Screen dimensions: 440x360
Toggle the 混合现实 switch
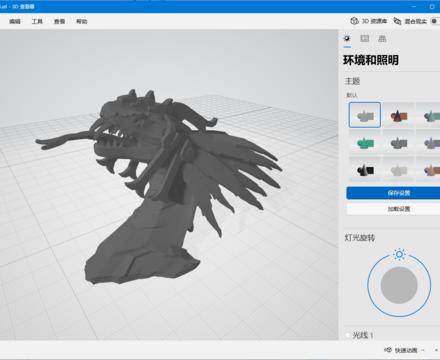tap(435, 21)
